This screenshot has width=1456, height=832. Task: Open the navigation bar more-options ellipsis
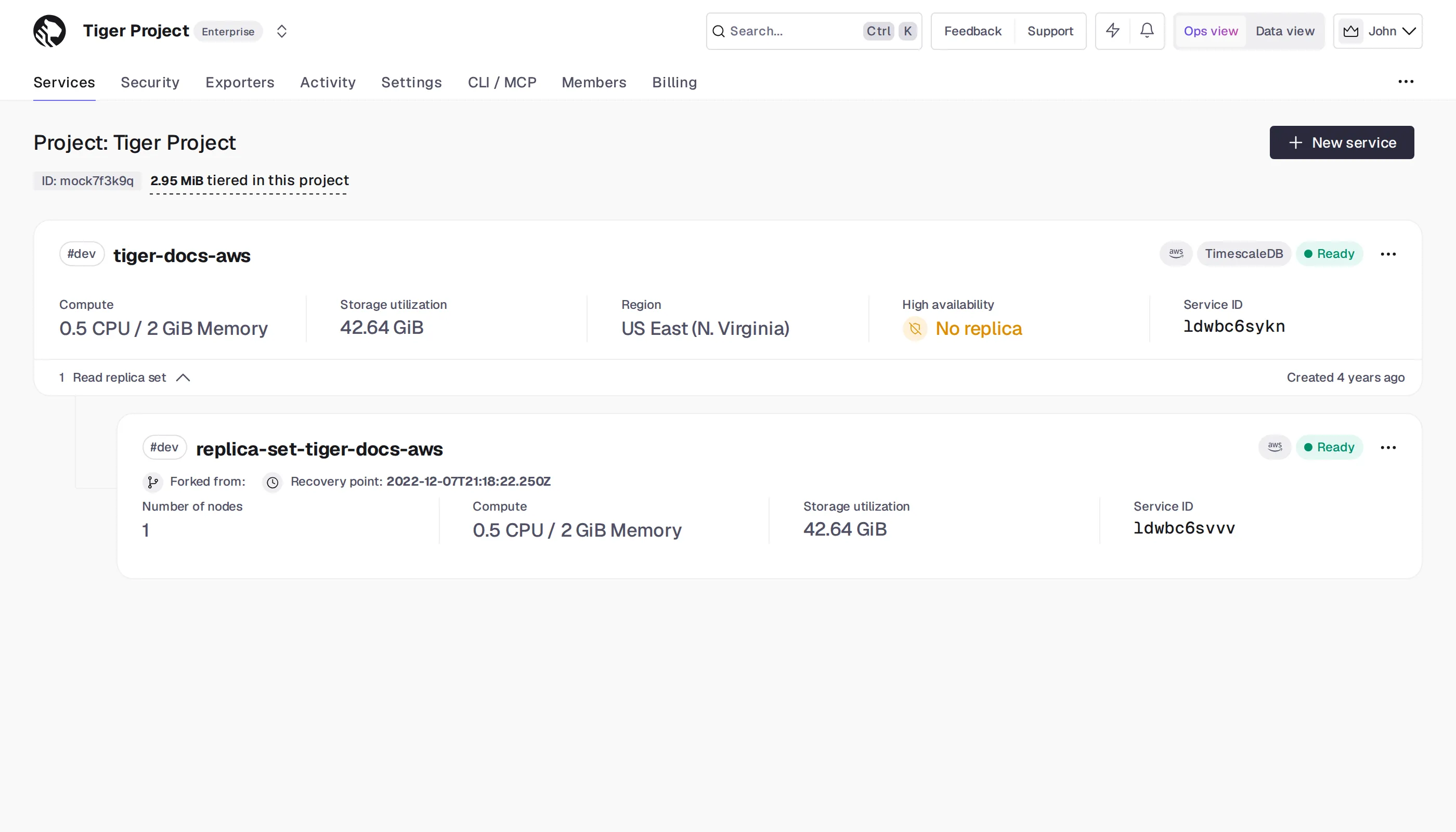click(1406, 82)
